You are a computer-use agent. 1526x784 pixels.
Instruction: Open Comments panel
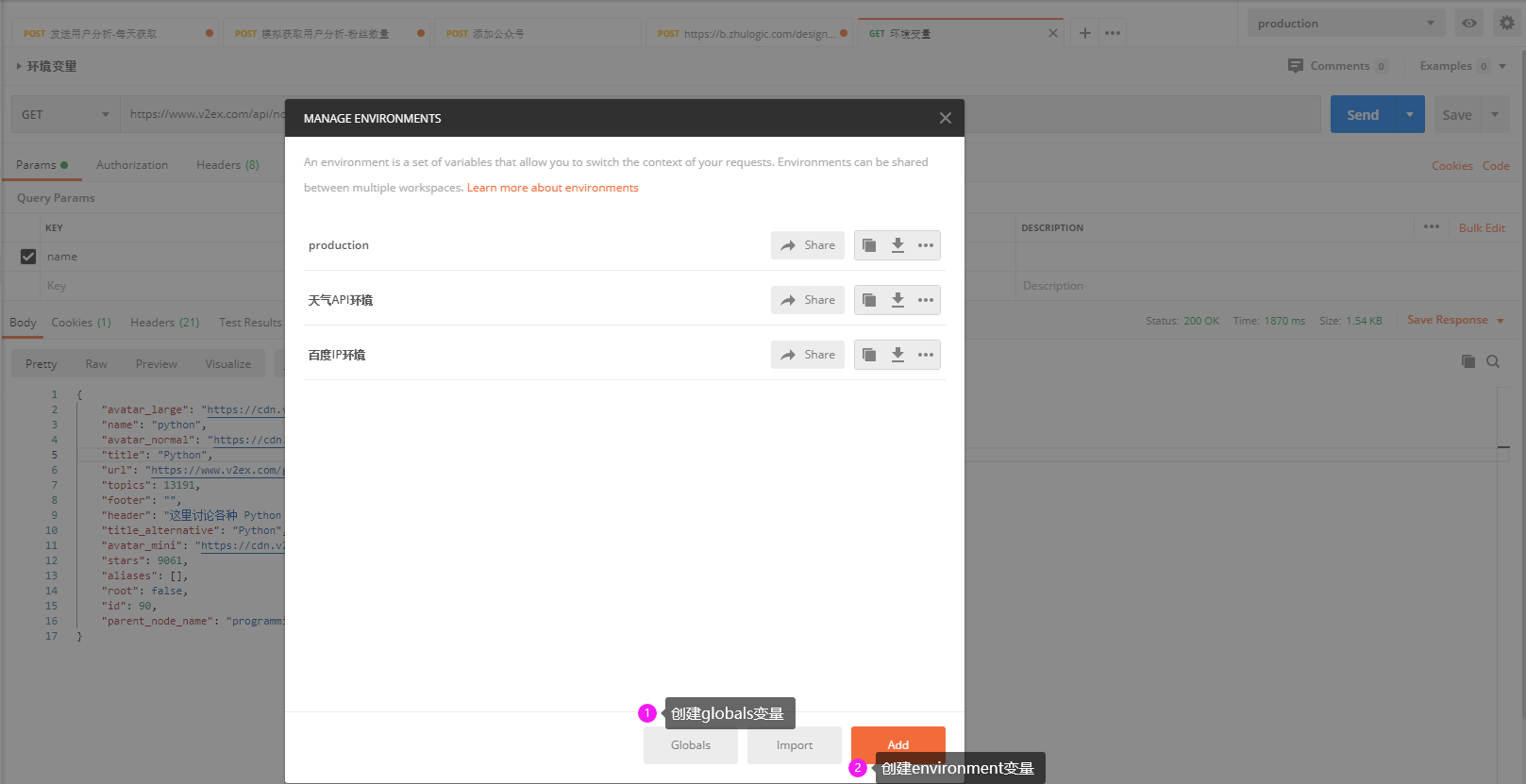1338,66
